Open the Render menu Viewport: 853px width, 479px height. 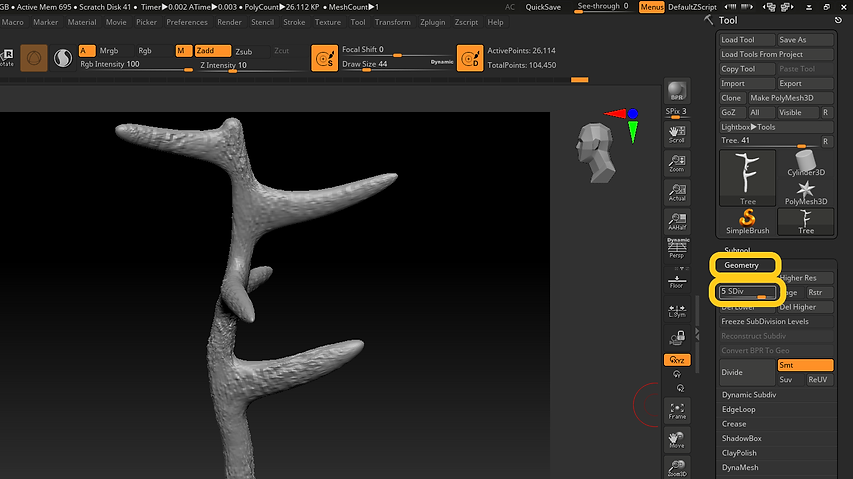pos(229,22)
